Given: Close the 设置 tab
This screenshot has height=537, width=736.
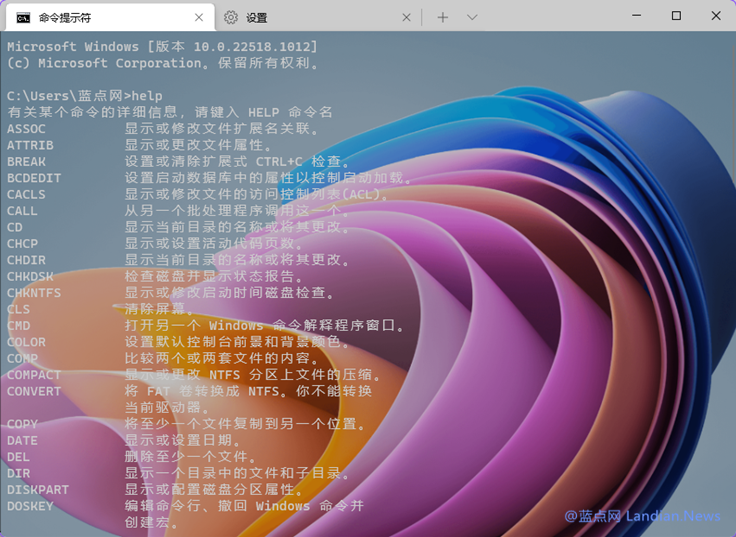Looking at the screenshot, I should pyautogui.click(x=406, y=18).
